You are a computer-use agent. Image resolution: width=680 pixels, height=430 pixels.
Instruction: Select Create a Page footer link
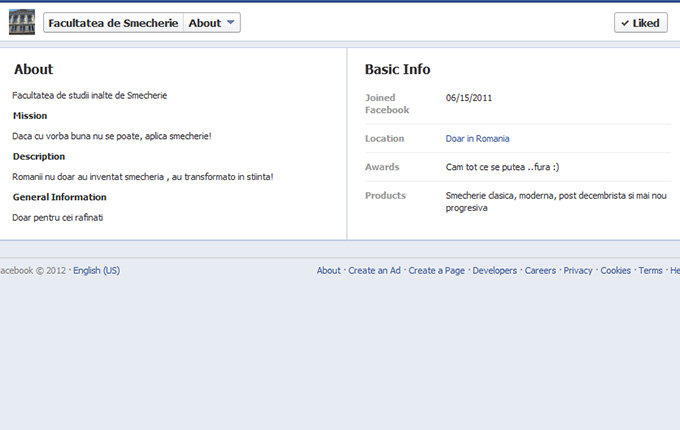(x=436, y=271)
